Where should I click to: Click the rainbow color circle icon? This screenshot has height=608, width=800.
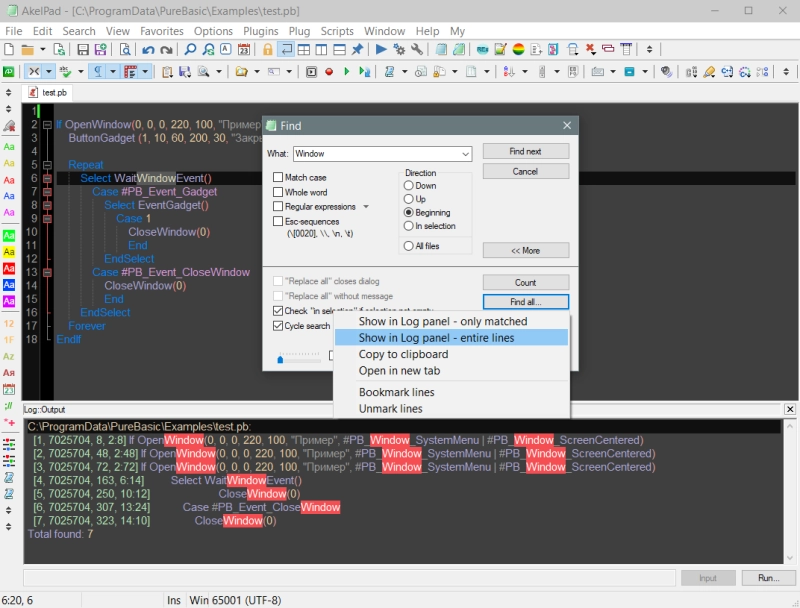518,49
